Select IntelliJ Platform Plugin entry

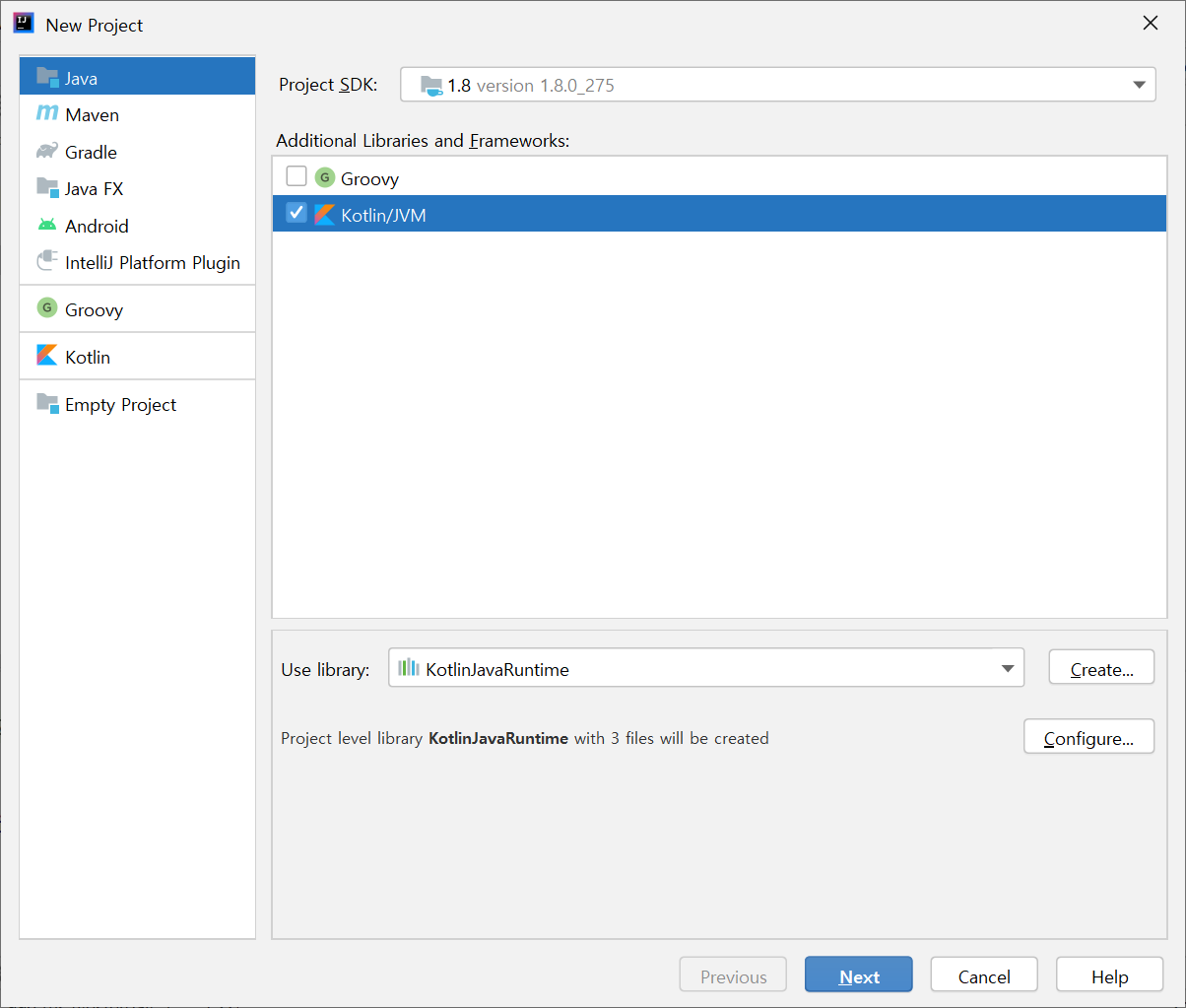point(138,262)
